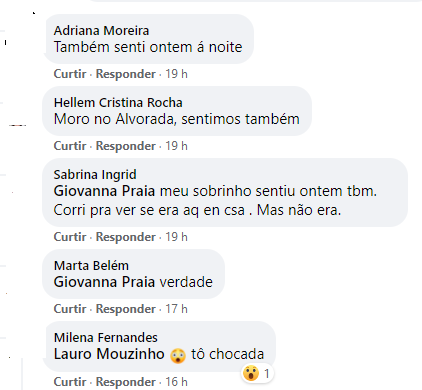Click Giovanna Praia mention in Sabrina's comment

coord(104,191)
